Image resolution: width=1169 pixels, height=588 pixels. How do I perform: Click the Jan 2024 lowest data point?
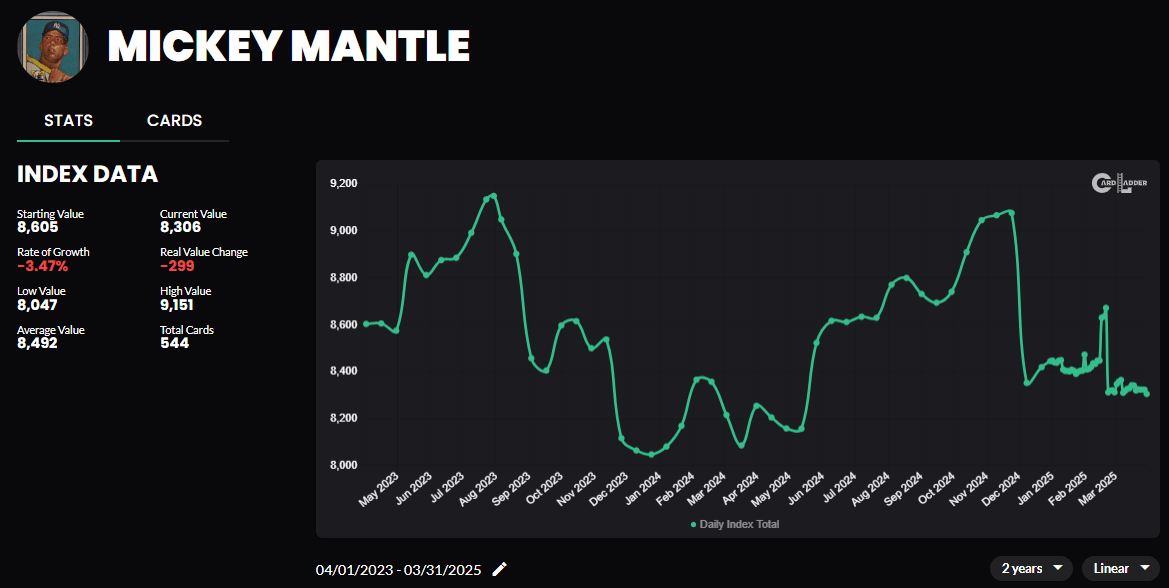click(651, 455)
